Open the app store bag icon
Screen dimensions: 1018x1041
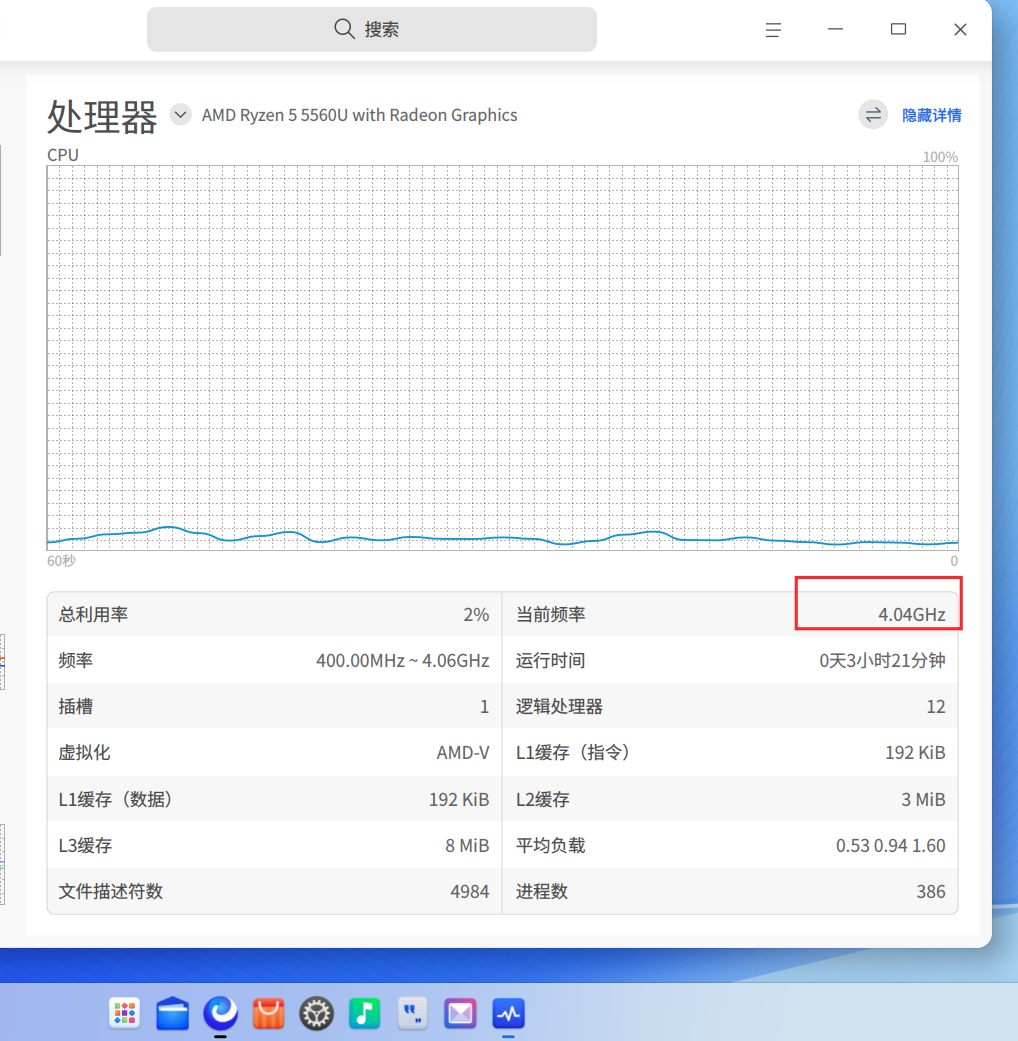[x=268, y=1013]
